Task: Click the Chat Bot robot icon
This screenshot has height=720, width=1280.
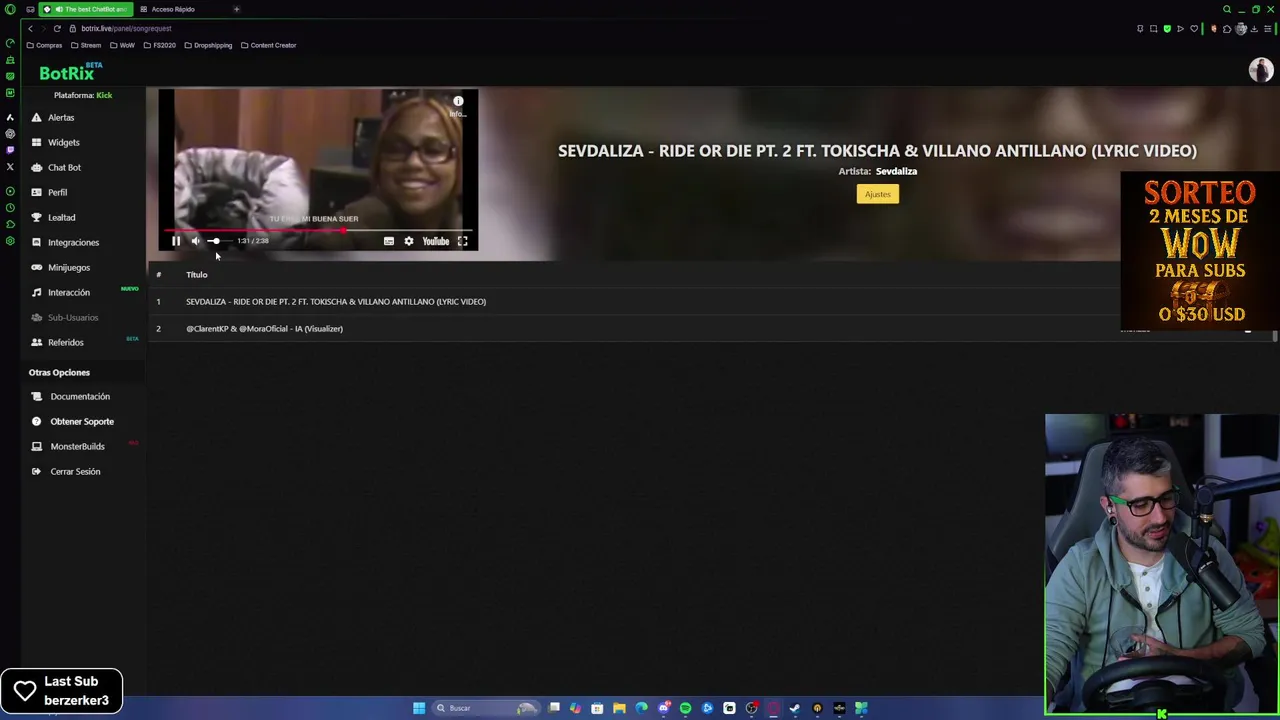Action: coord(37,167)
